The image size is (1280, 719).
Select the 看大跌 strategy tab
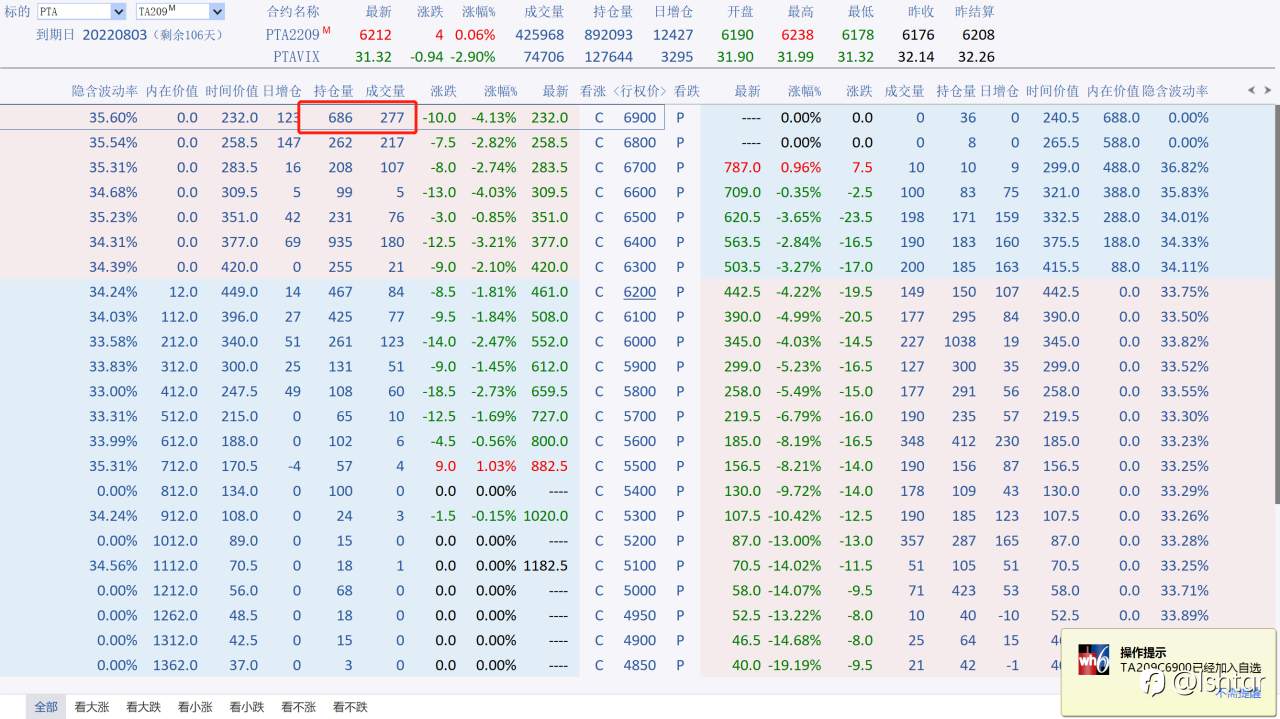[143, 707]
